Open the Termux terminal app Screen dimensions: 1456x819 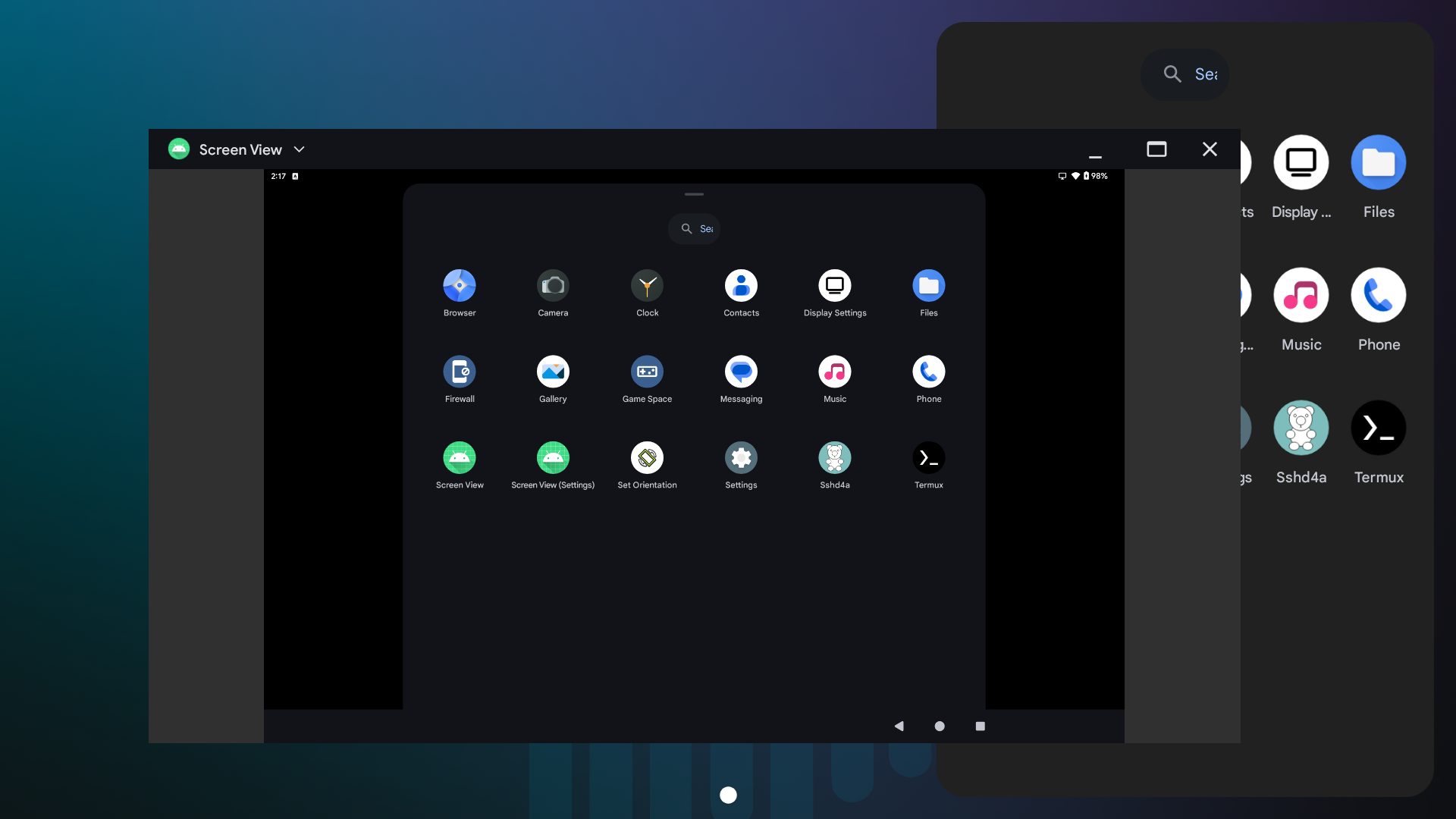[x=928, y=457]
